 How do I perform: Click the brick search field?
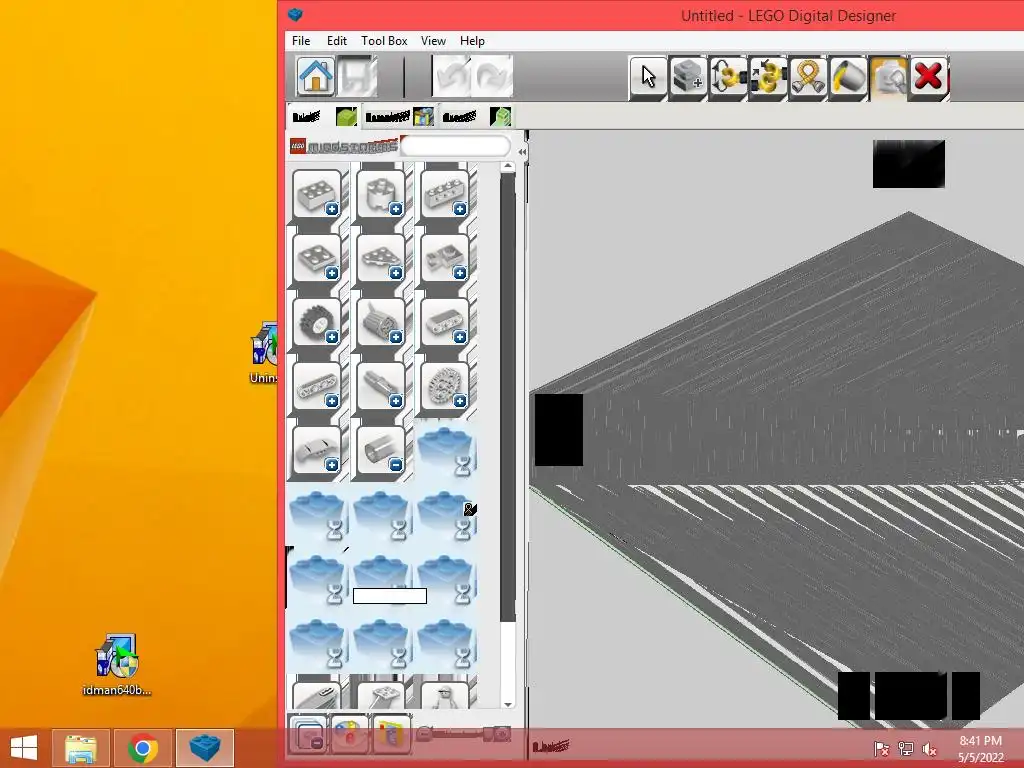[455, 146]
